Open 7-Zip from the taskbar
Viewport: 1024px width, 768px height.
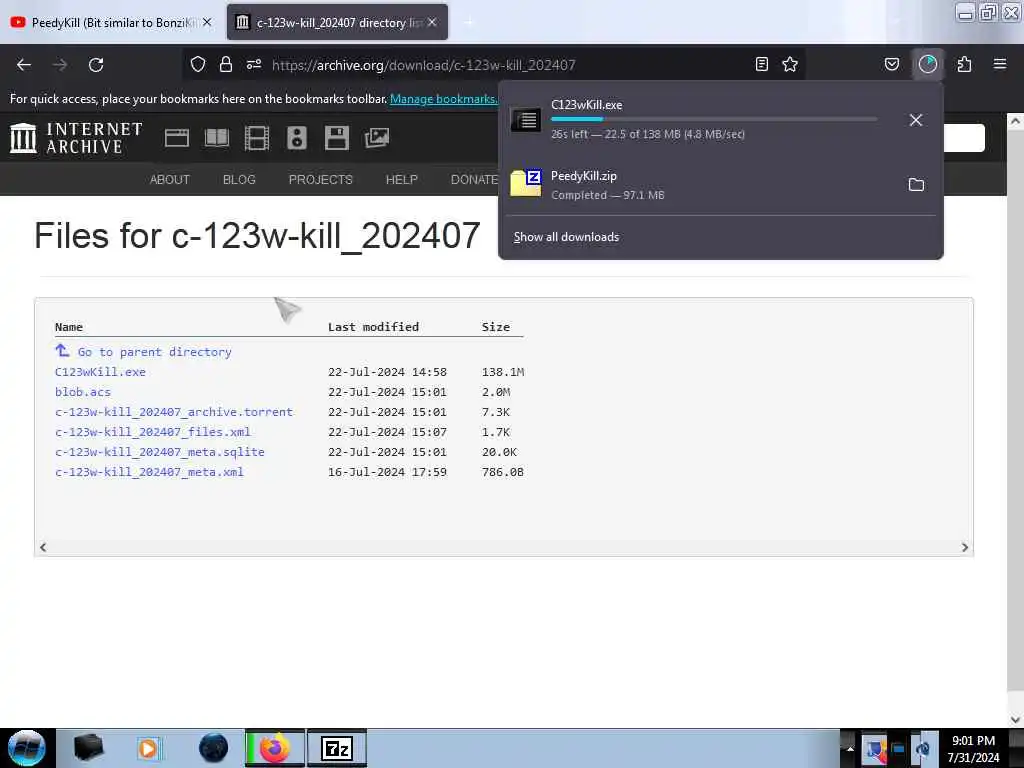tap(337, 748)
